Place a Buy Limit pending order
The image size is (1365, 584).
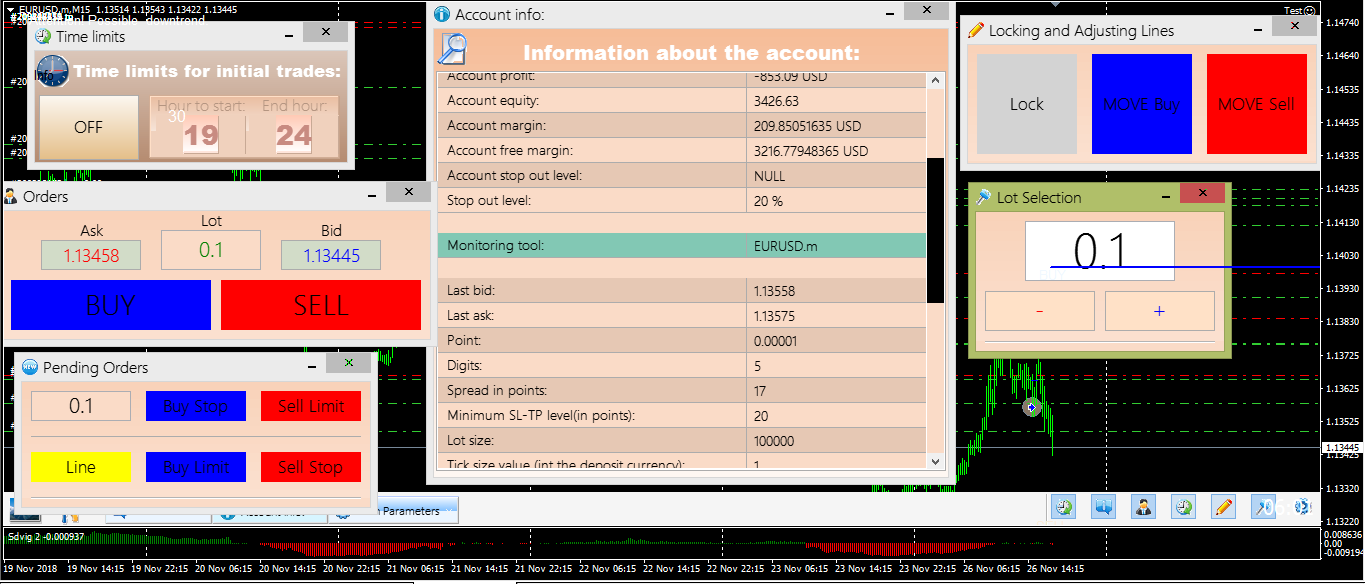(196, 467)
